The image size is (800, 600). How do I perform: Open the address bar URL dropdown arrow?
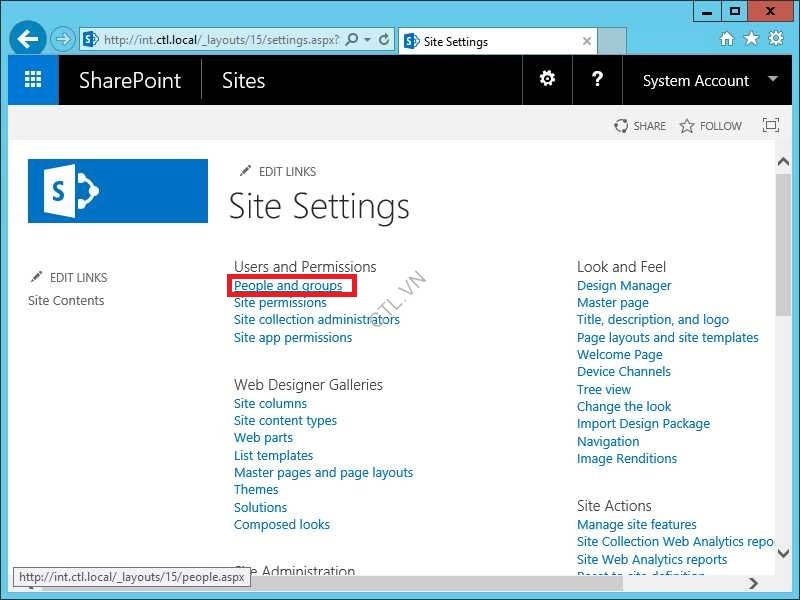(x=368, y=40)
